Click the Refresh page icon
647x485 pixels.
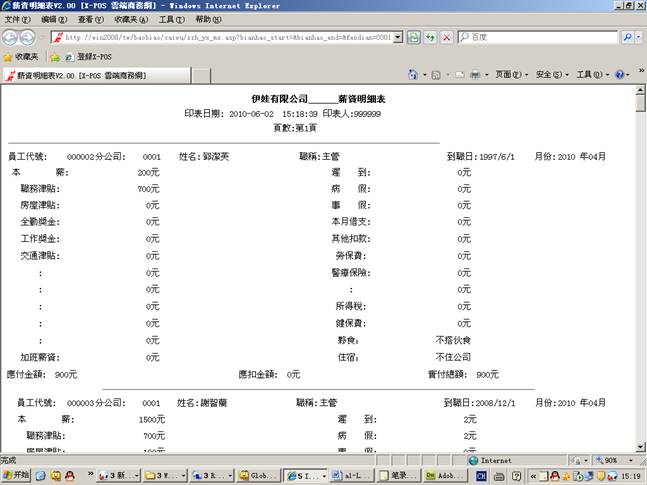(x=430, y=37)
